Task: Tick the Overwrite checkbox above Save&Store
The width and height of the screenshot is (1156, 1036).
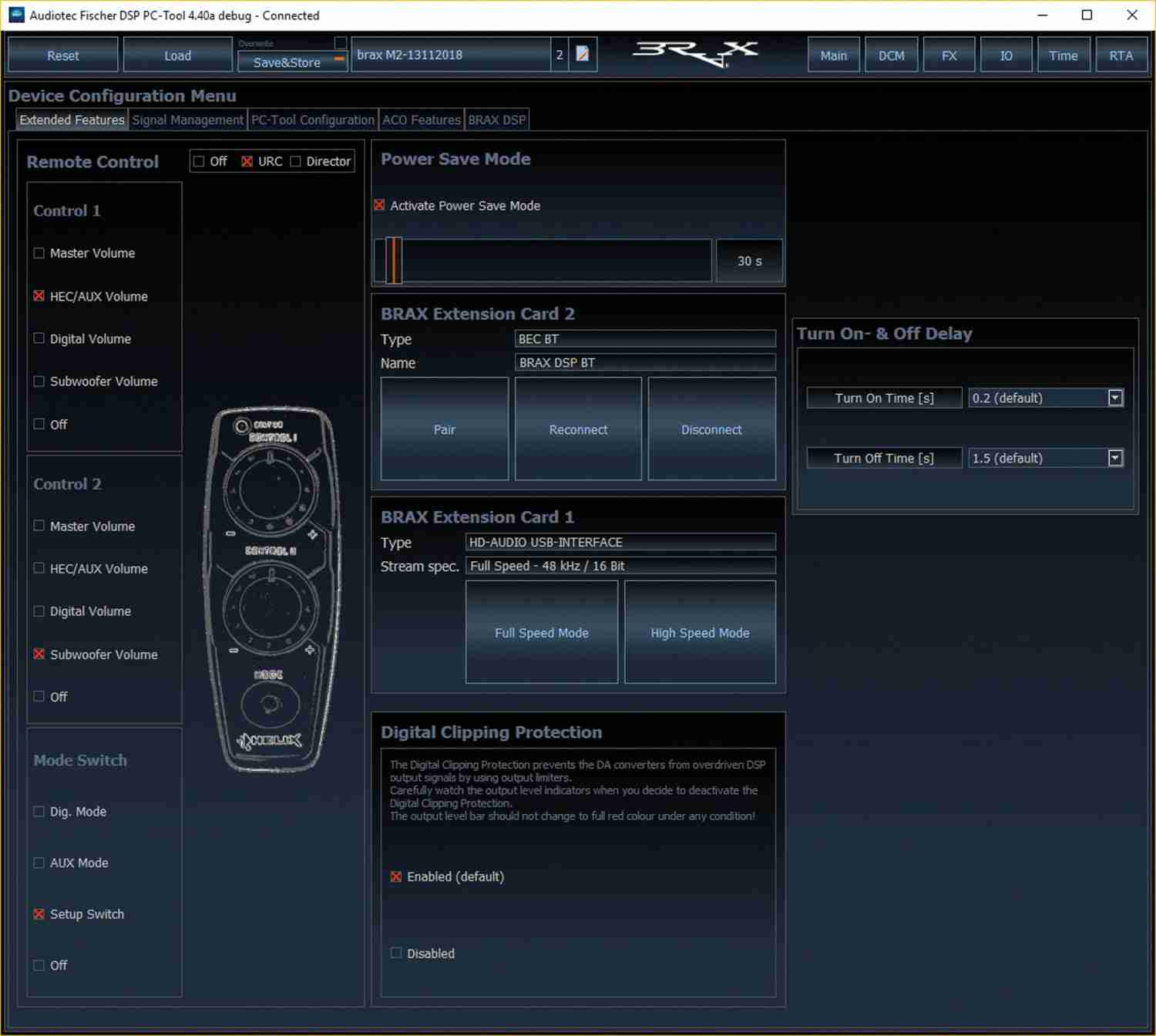Action: [340, 42]
